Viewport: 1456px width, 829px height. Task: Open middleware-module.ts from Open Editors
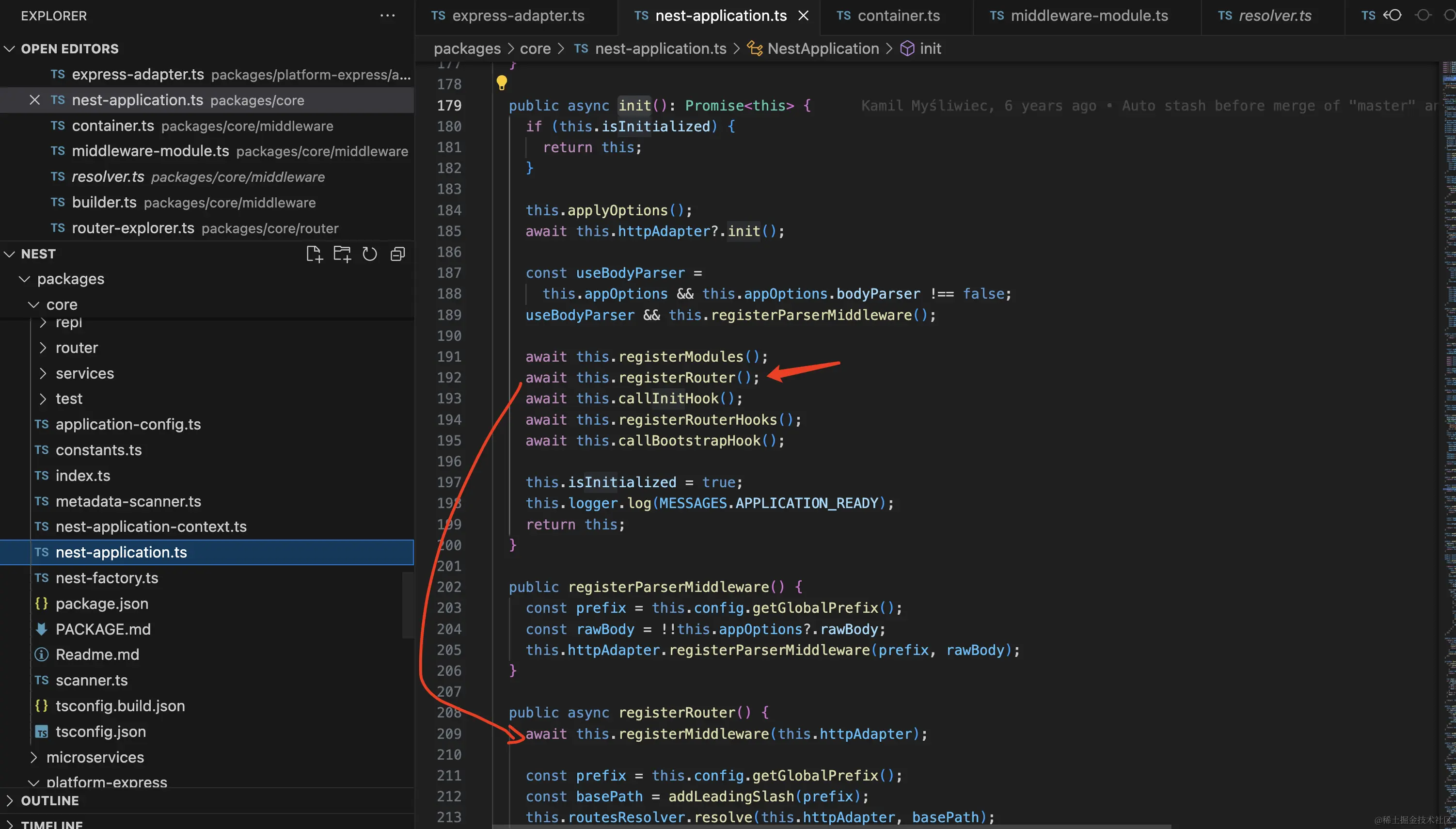pyautogui.click(x=207, y=151)
